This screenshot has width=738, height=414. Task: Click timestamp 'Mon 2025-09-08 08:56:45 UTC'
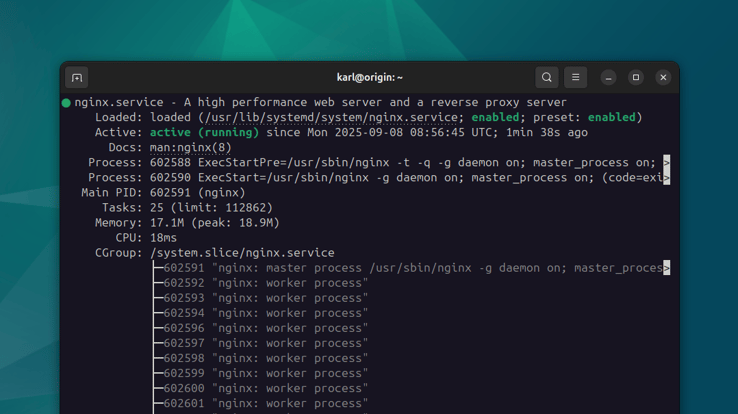pyautogui.click(x=399, y=133)
